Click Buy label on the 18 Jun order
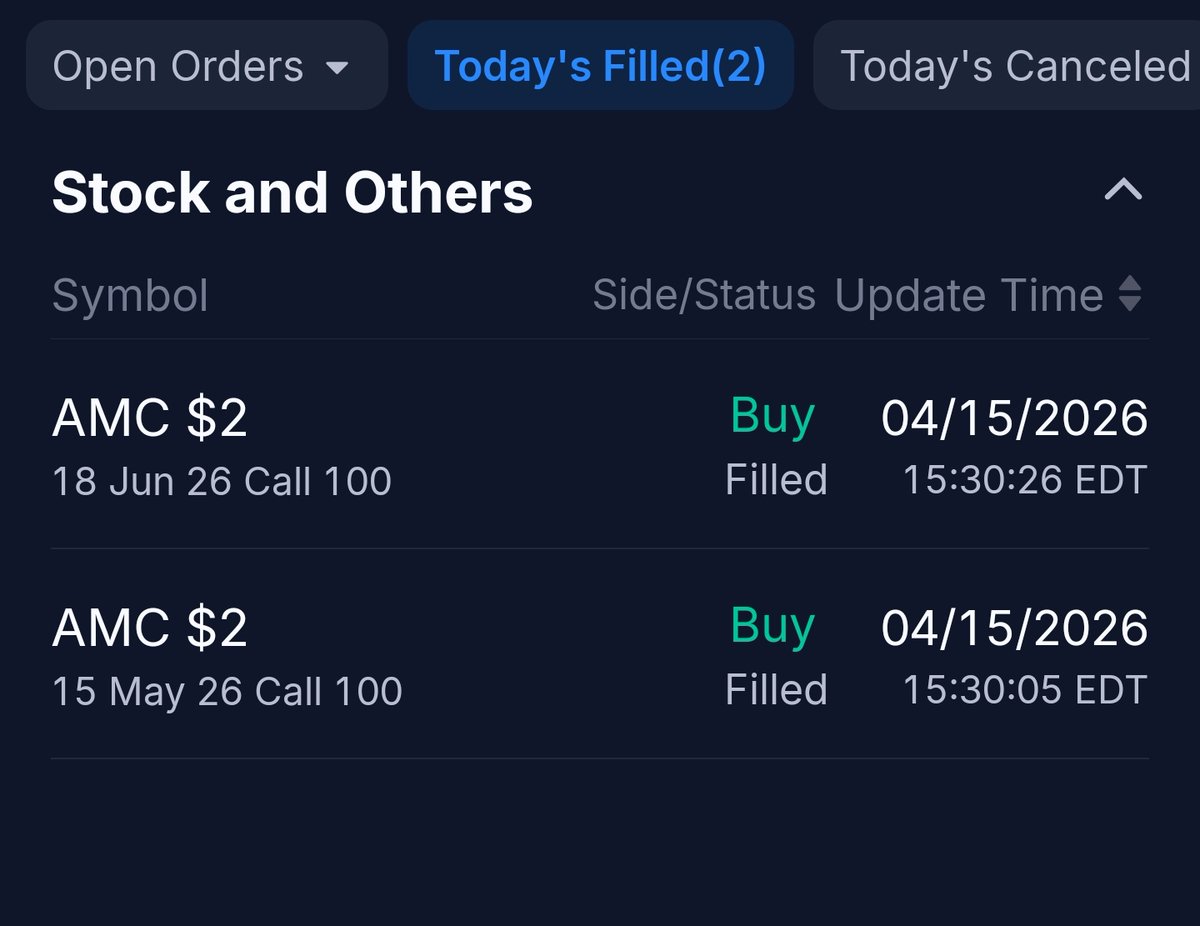Screen dimensions: 1200x926 click(x=772, y=416)
